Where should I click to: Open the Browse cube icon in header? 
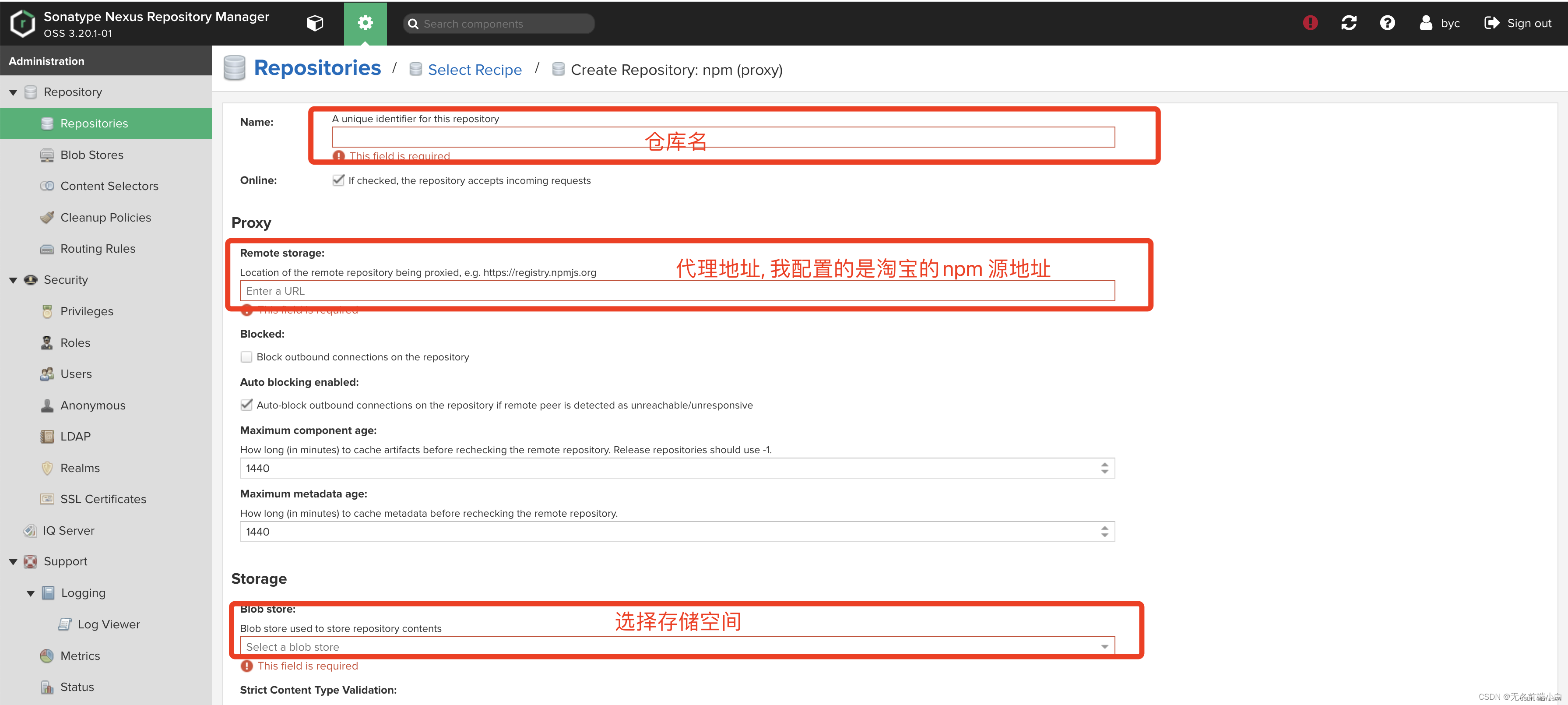[315, 23]
